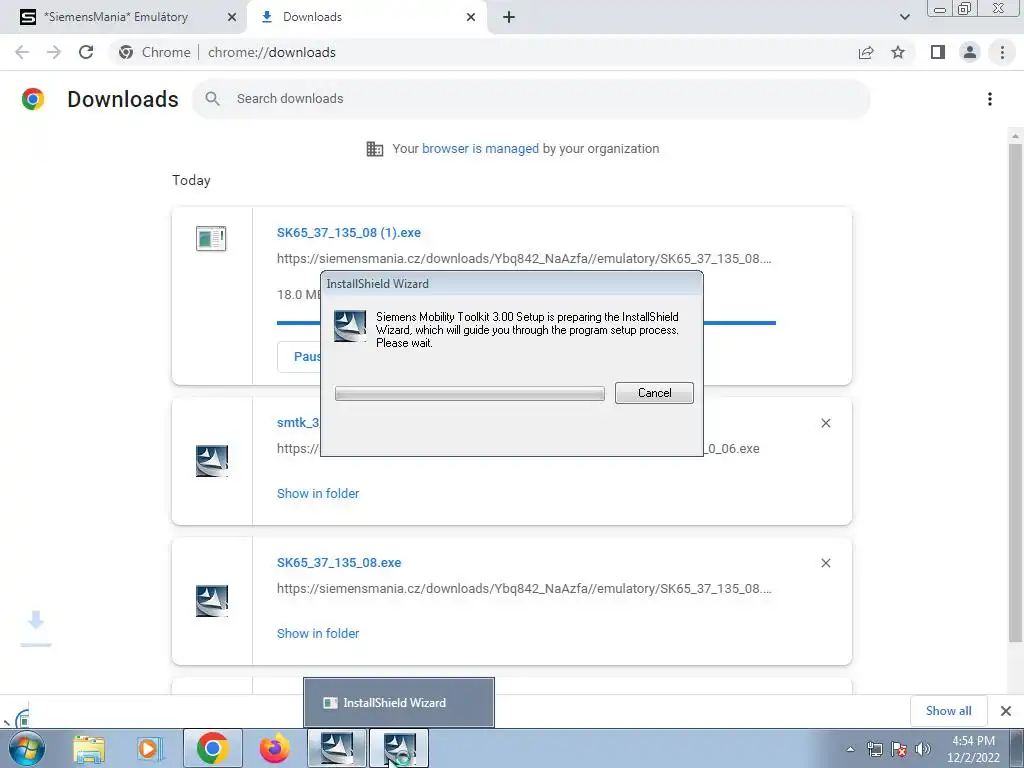Screen dimensions: 1024x768
Task: Switch to the SiemensMania Emulátory tab
Action: coord(123,17)
